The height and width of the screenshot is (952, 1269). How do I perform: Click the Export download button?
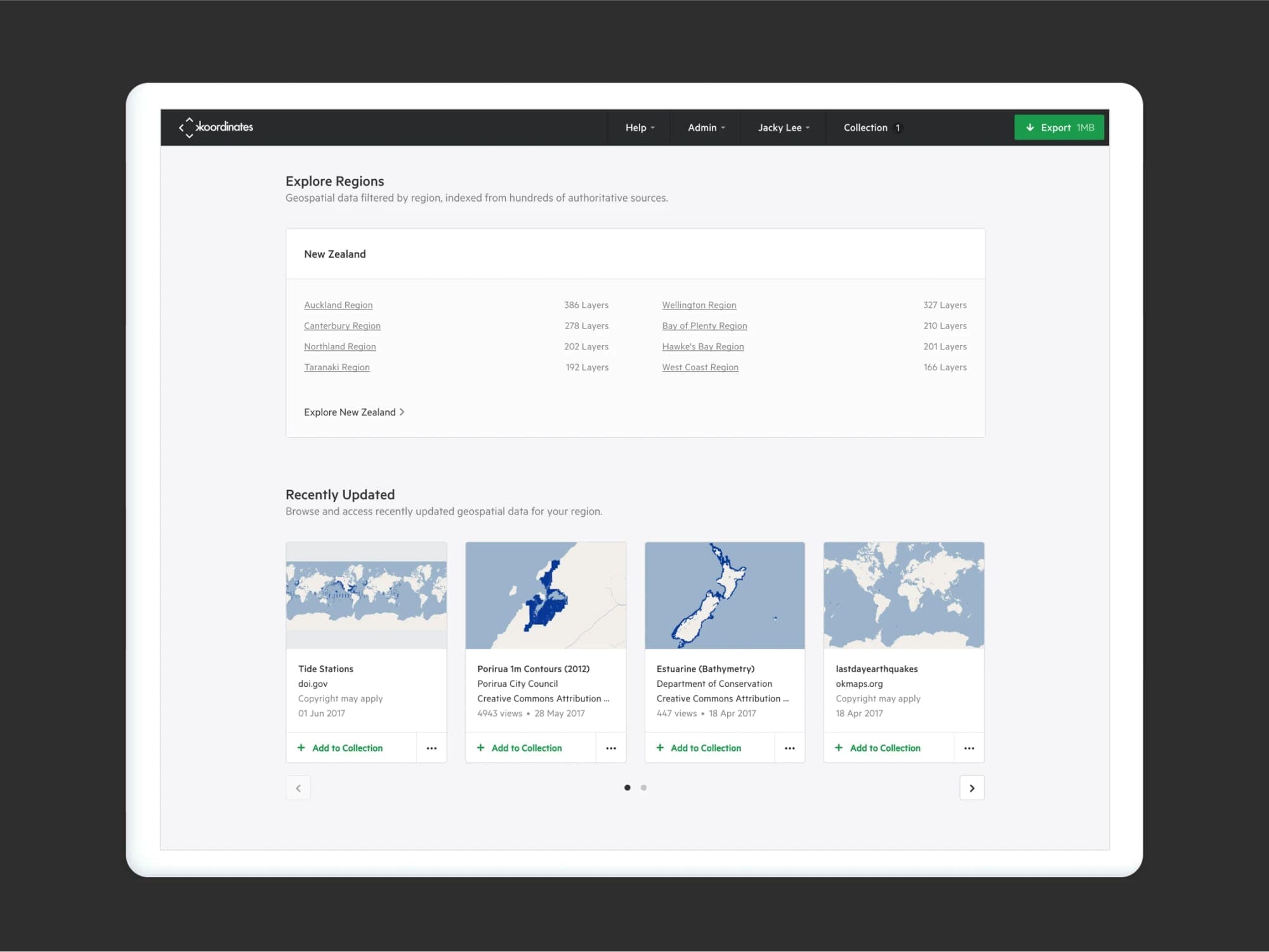1059,127
